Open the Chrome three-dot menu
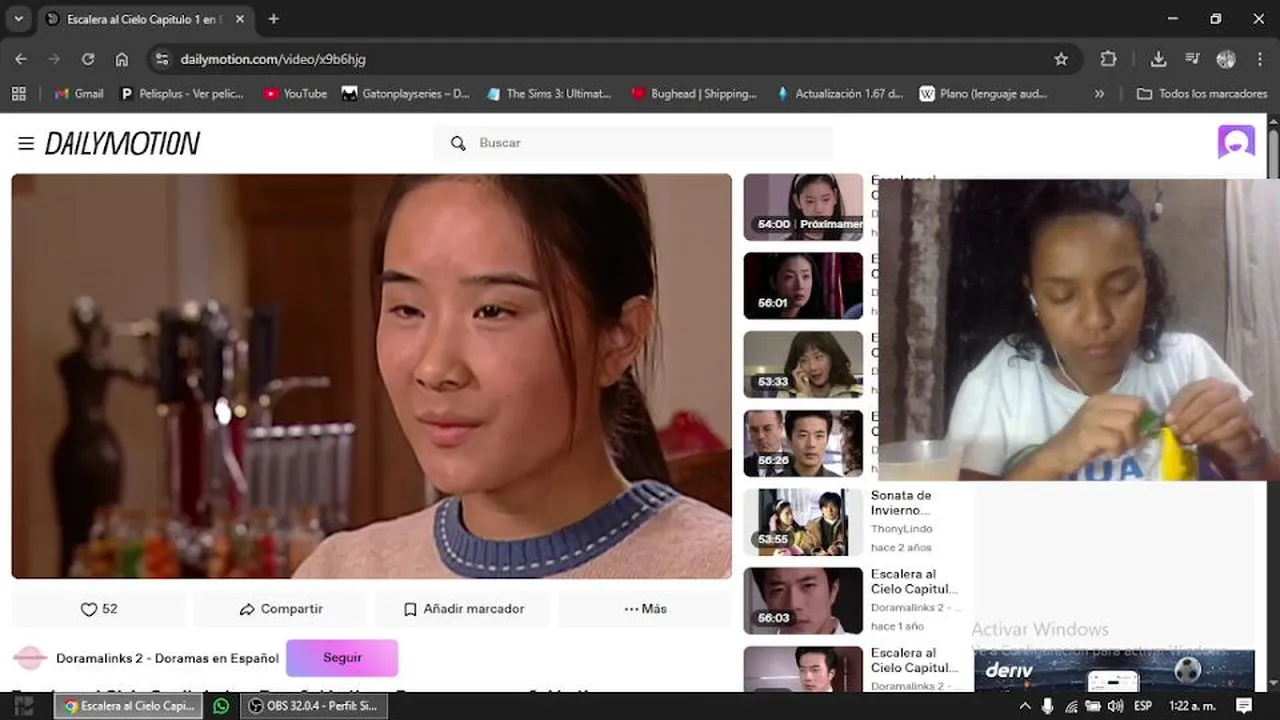Viewport: 1280px width, 720px height. point(1259,59)
